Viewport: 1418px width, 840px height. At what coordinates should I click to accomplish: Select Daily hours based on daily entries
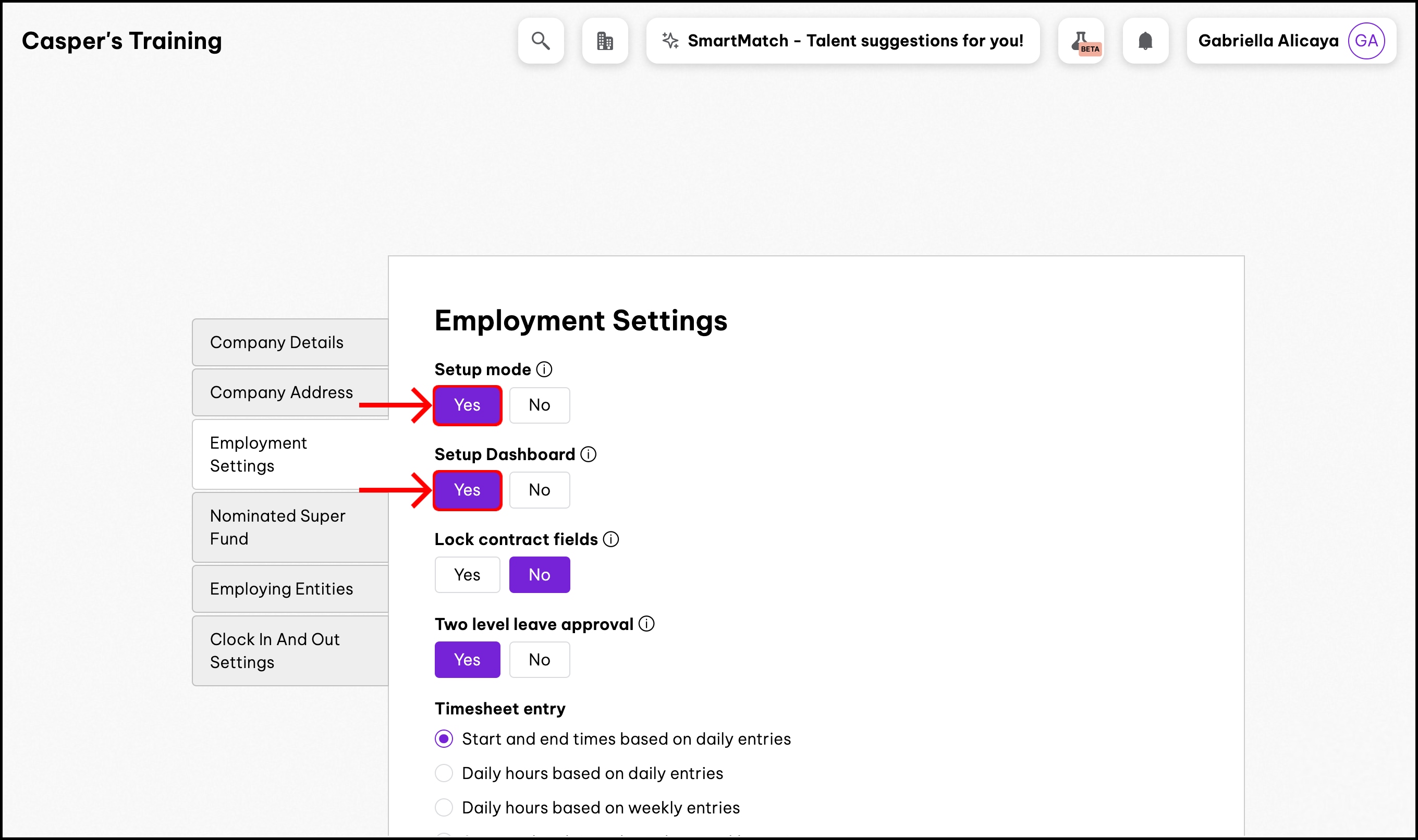click(444, 773)
